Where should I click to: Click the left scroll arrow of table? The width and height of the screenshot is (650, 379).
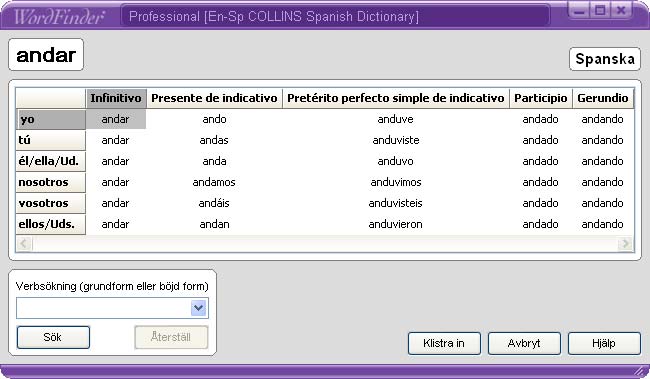tap(24, 243)
